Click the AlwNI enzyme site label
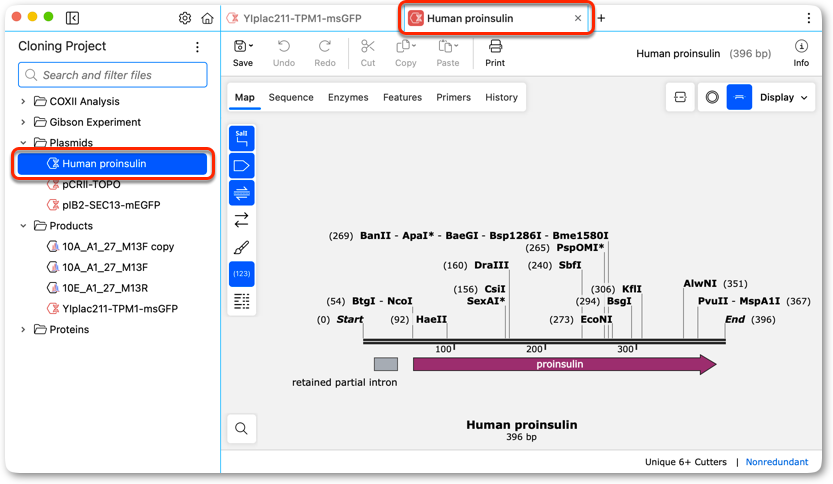Screen dimensions: 833x484 [700, 283]
